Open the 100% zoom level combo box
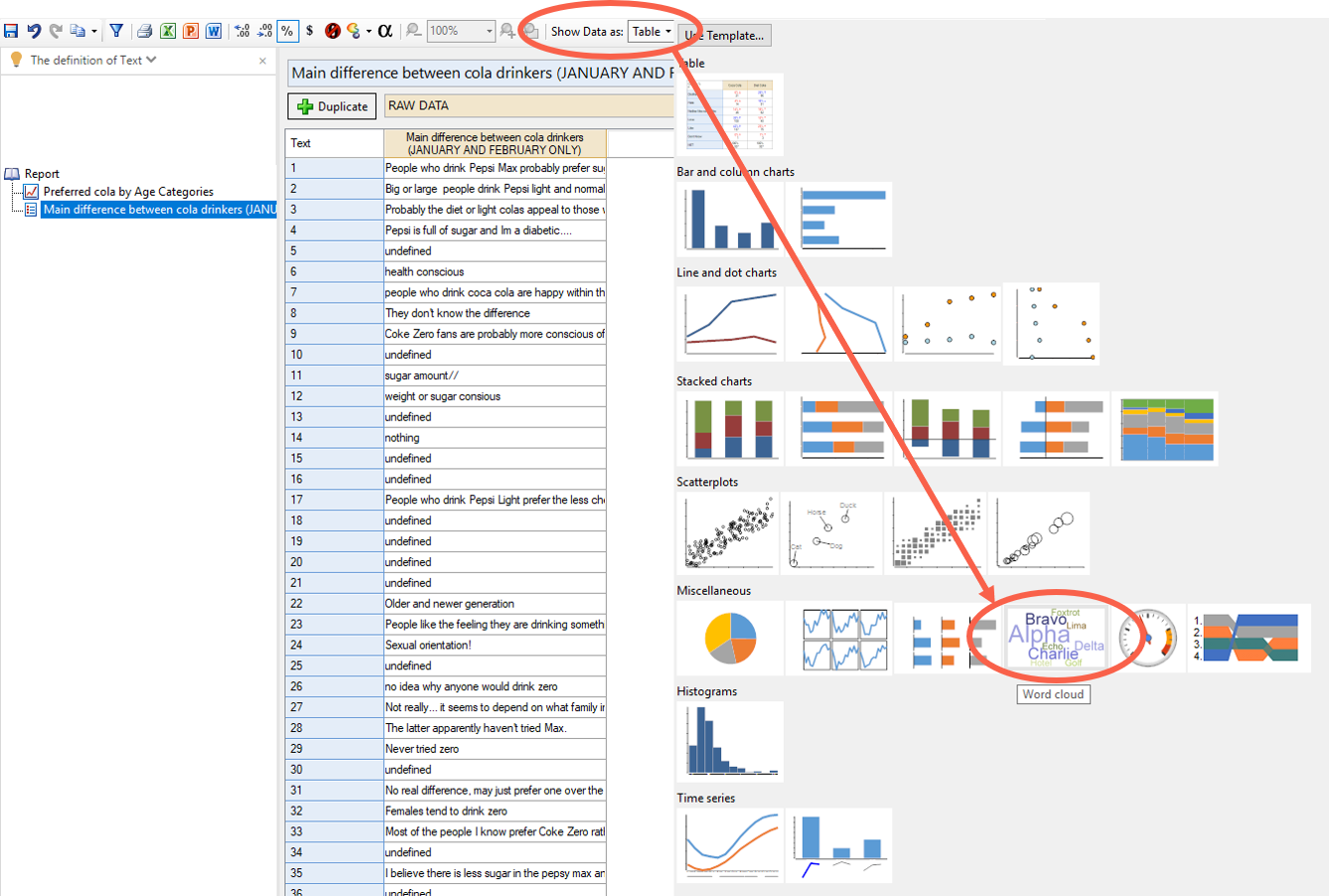Viewport: 1329px width, 896px height. 461,31
